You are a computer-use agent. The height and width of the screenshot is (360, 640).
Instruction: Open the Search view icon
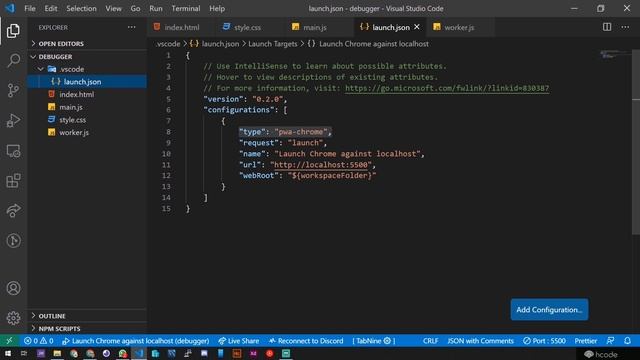click(x=13, y=60)
